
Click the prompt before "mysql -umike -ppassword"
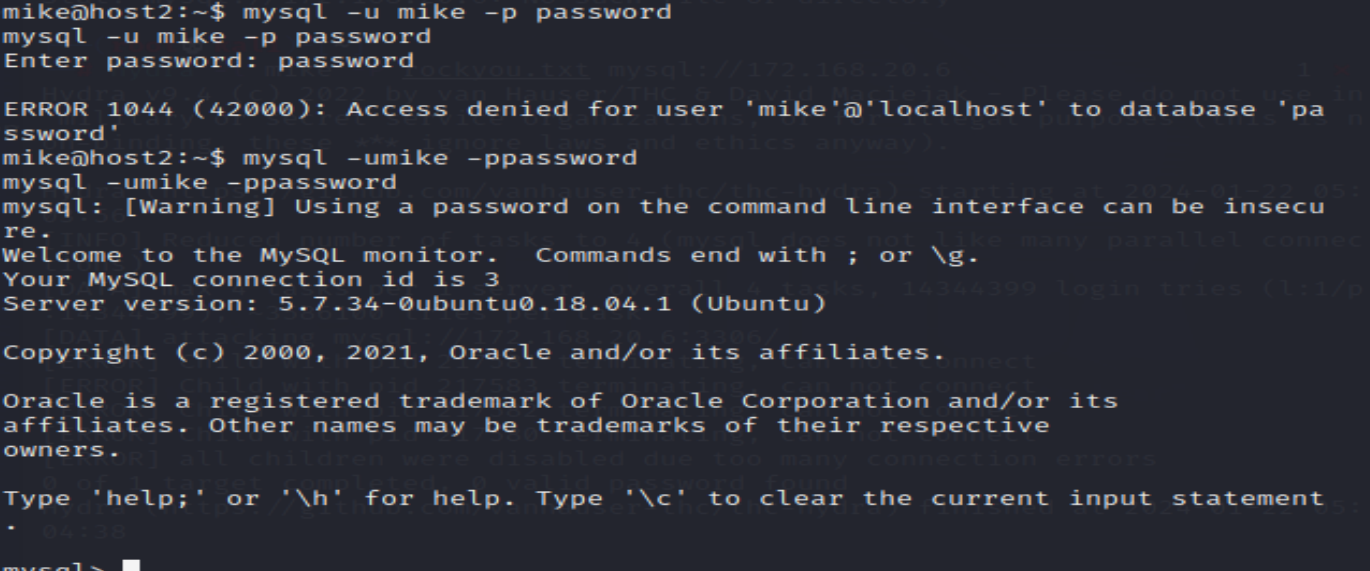point(114,158)
